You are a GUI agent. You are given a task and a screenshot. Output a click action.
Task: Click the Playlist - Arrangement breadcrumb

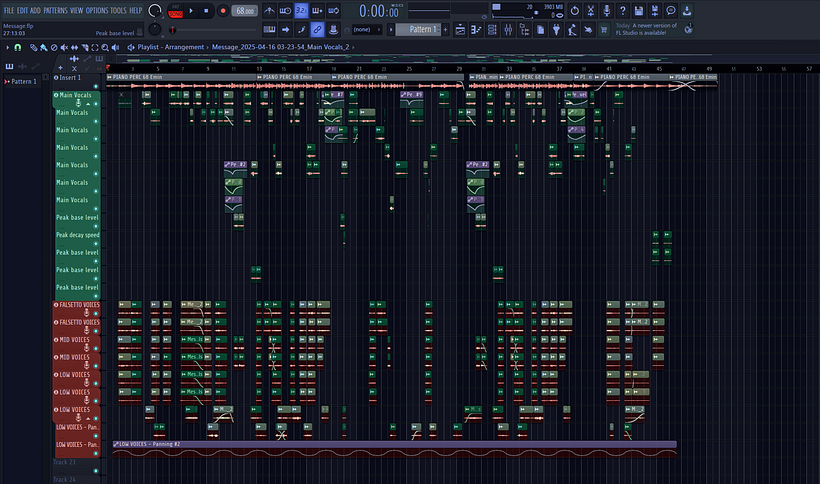pos(170,47)
